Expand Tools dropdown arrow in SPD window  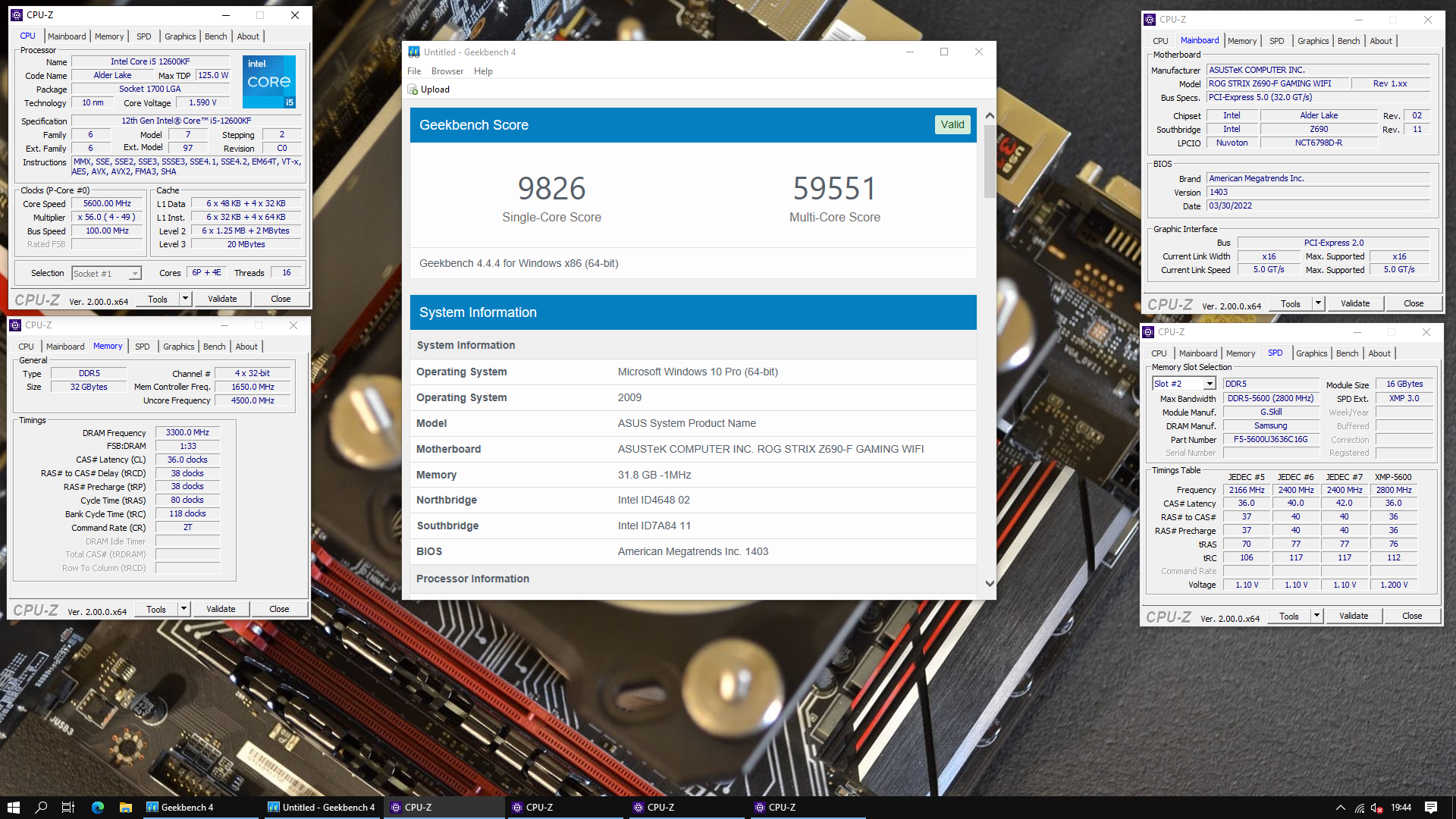(x=1316, y=616)
